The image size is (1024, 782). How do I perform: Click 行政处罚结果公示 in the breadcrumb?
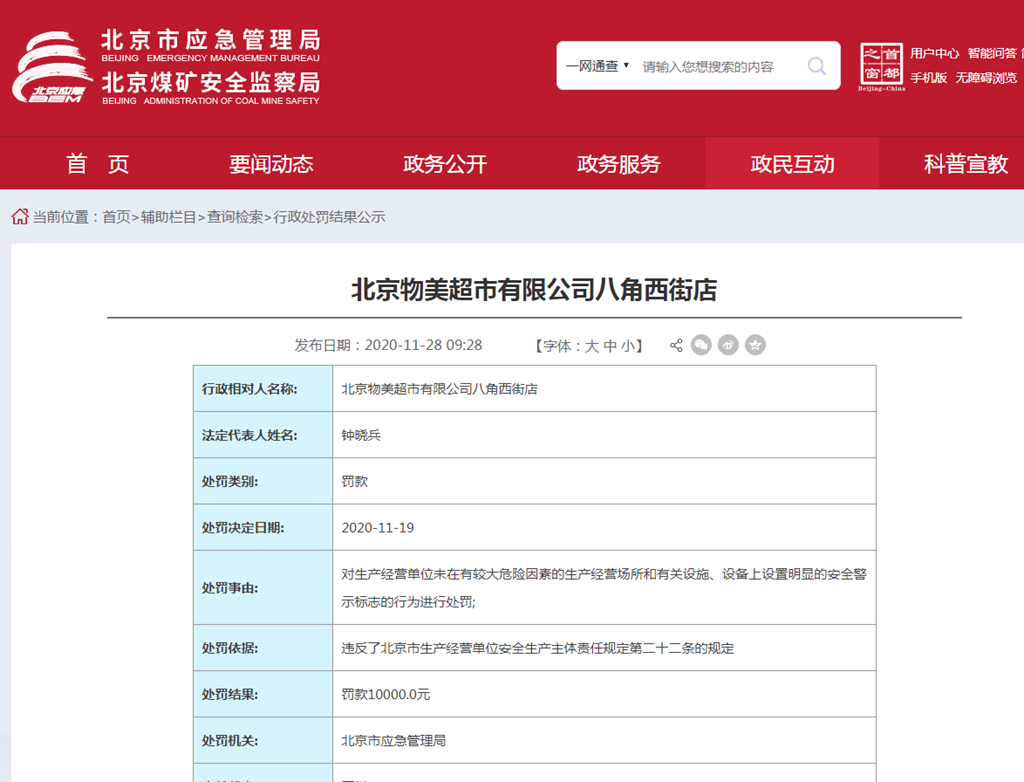point(329,217)
